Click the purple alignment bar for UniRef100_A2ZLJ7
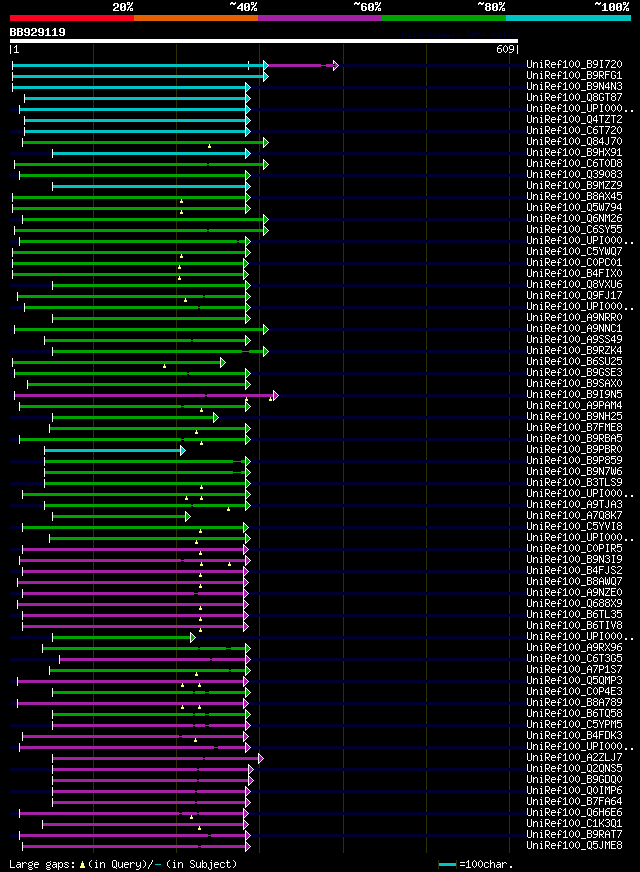 [x=158, y=759]
